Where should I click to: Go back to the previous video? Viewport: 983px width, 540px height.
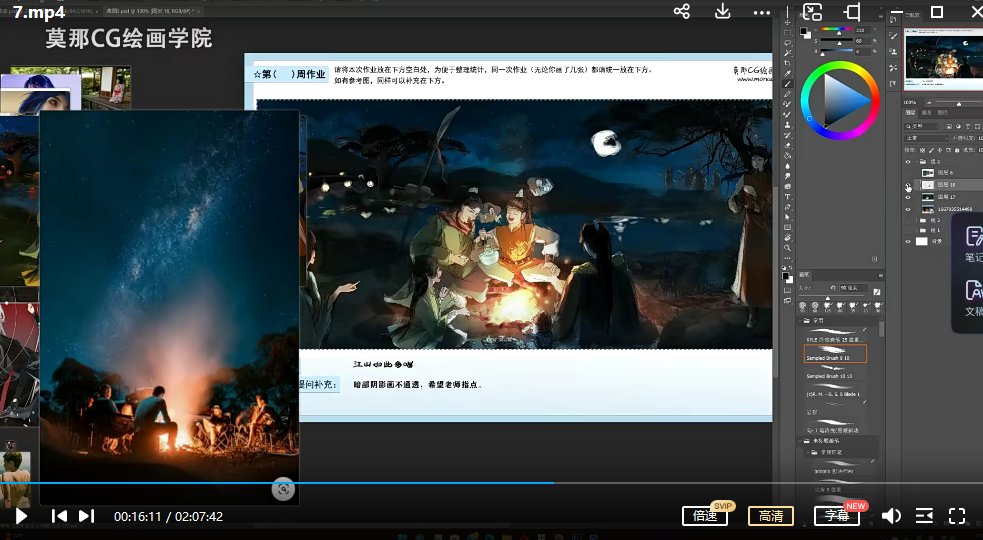point(59,516)
